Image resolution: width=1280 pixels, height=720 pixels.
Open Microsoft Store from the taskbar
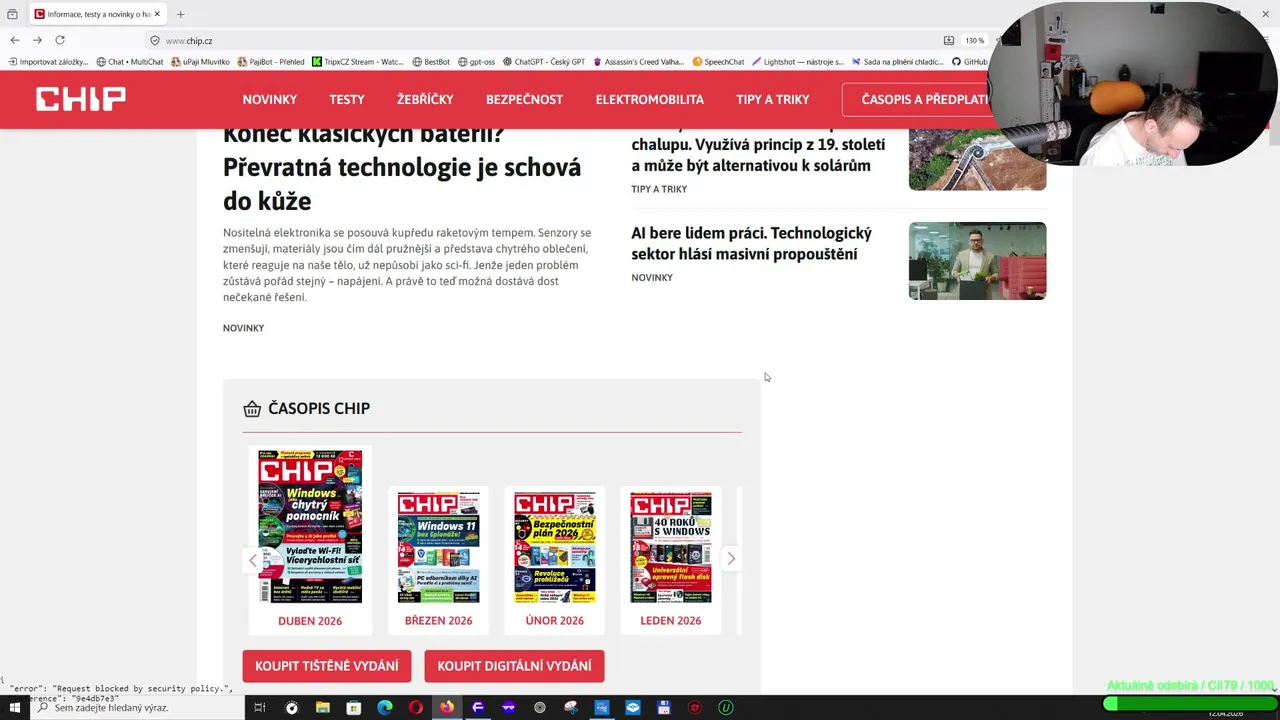click(353, 708)
